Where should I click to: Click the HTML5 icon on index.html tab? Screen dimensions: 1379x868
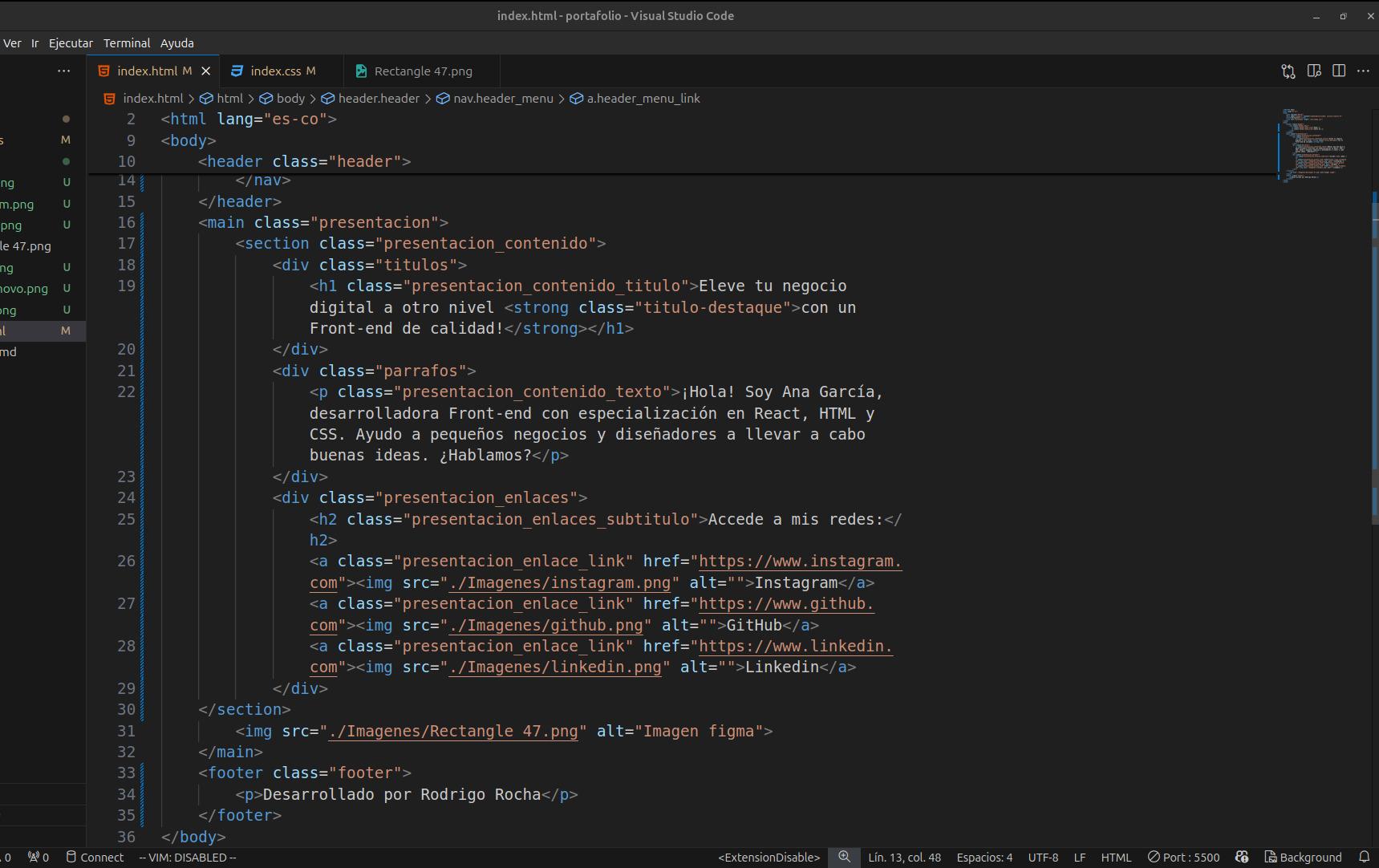click(x=103, y=71)
